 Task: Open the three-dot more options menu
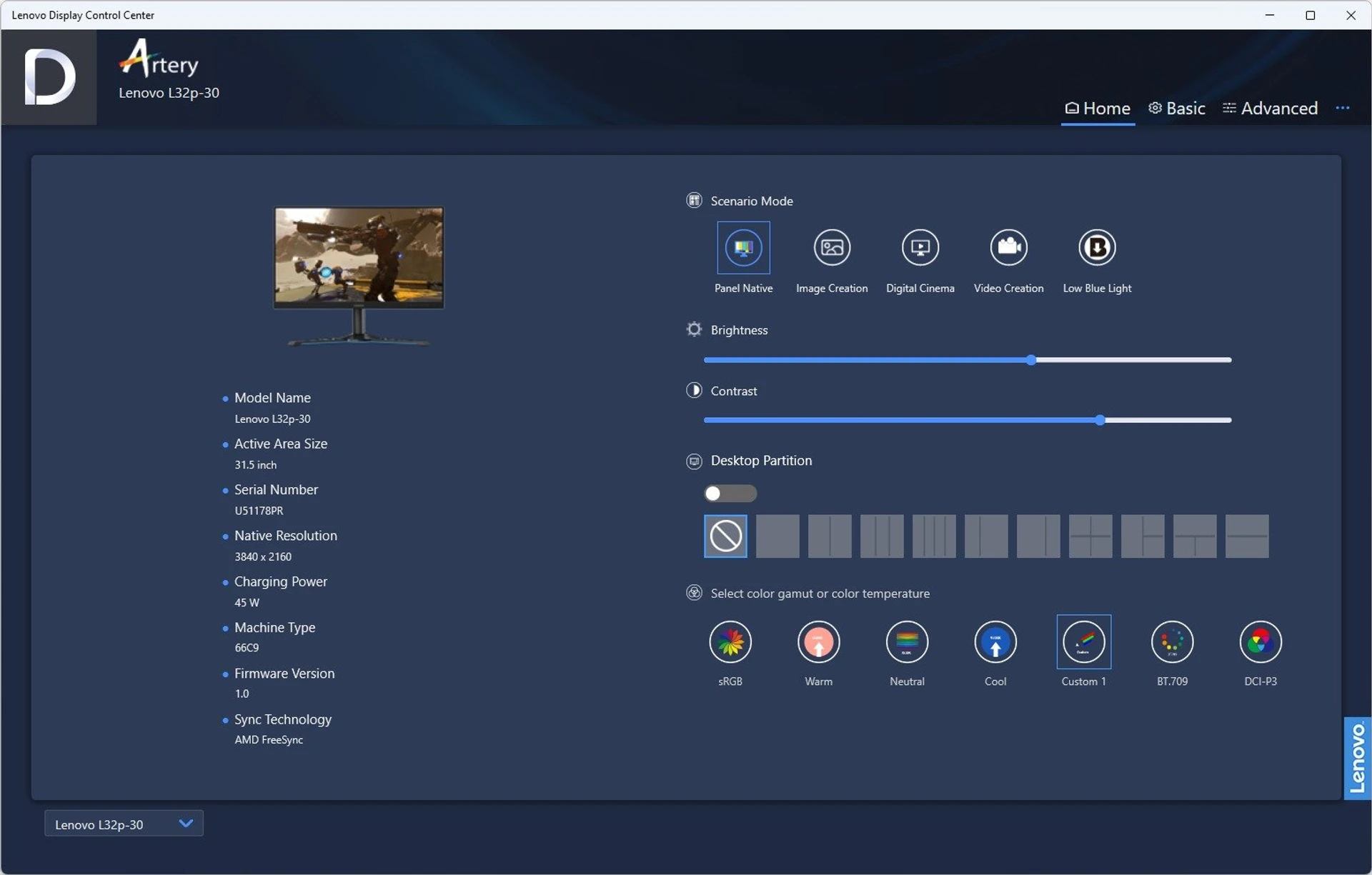pos(1342,108)
